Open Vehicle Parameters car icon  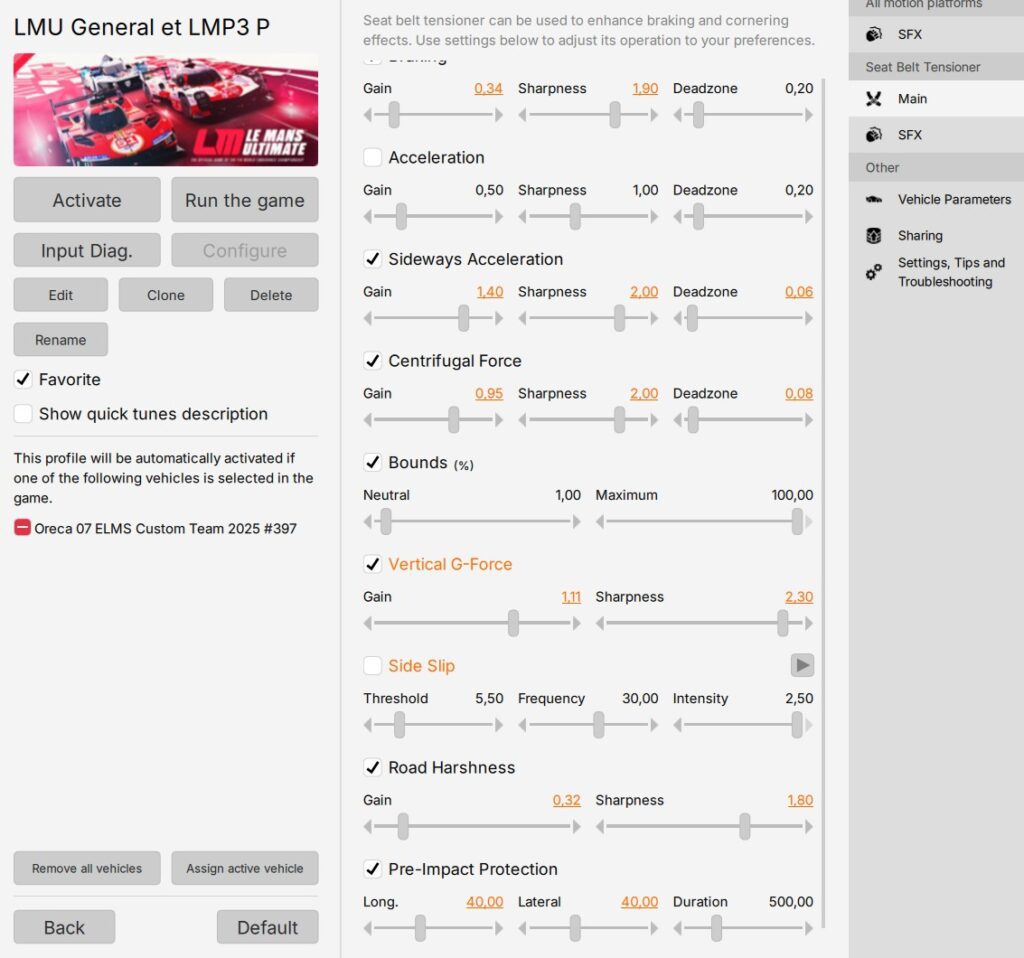coord(874,200)
